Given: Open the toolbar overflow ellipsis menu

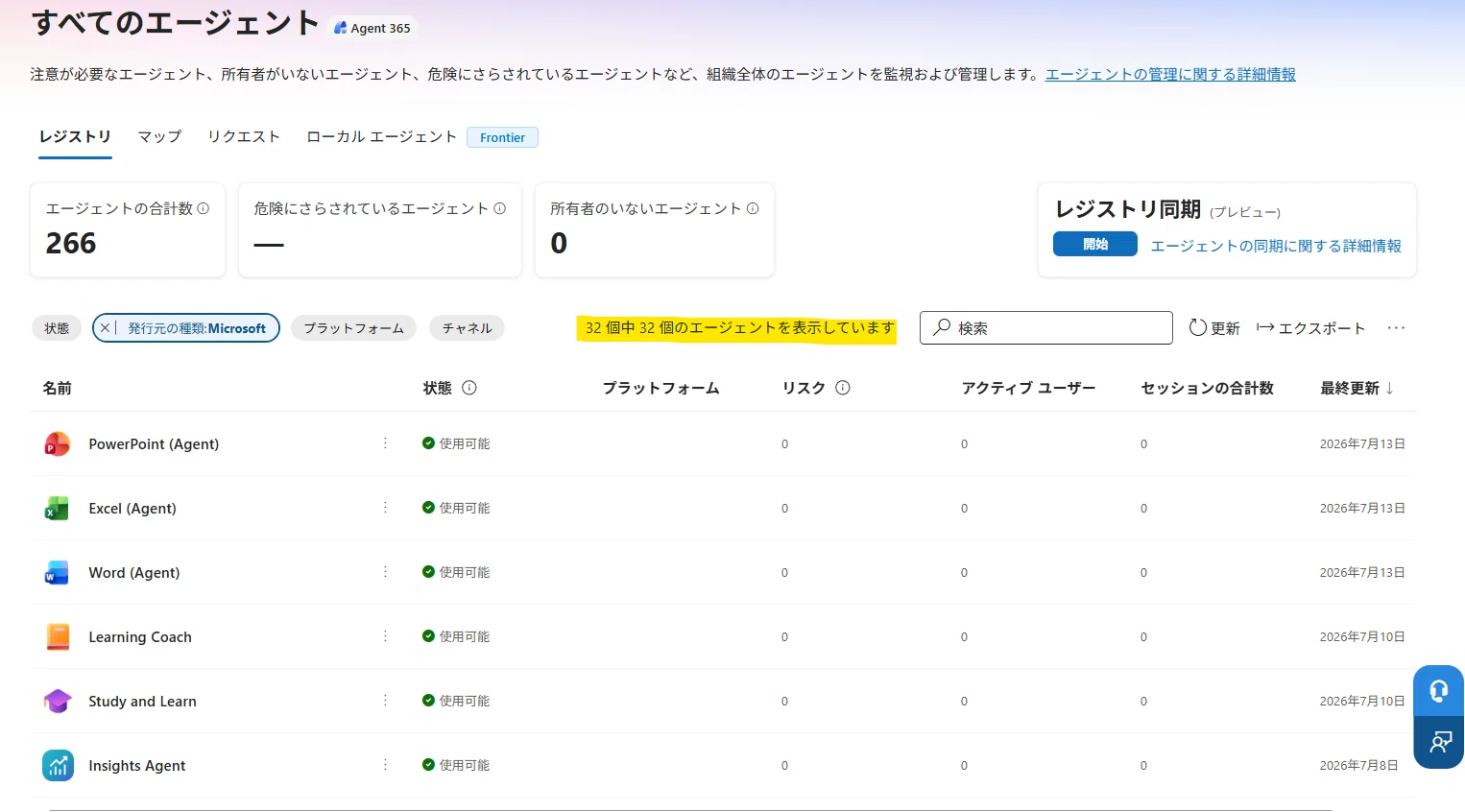Looking at the screenshot, I should point(1396,328).
